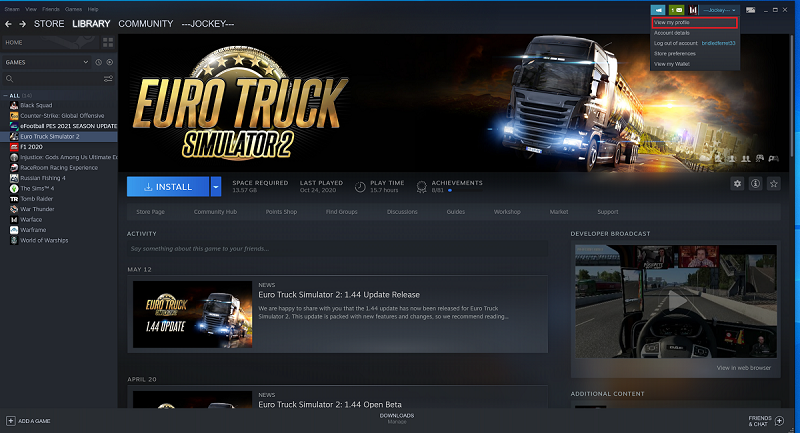
Task: Open the game settings gear icon
Action: click(737, 184)
